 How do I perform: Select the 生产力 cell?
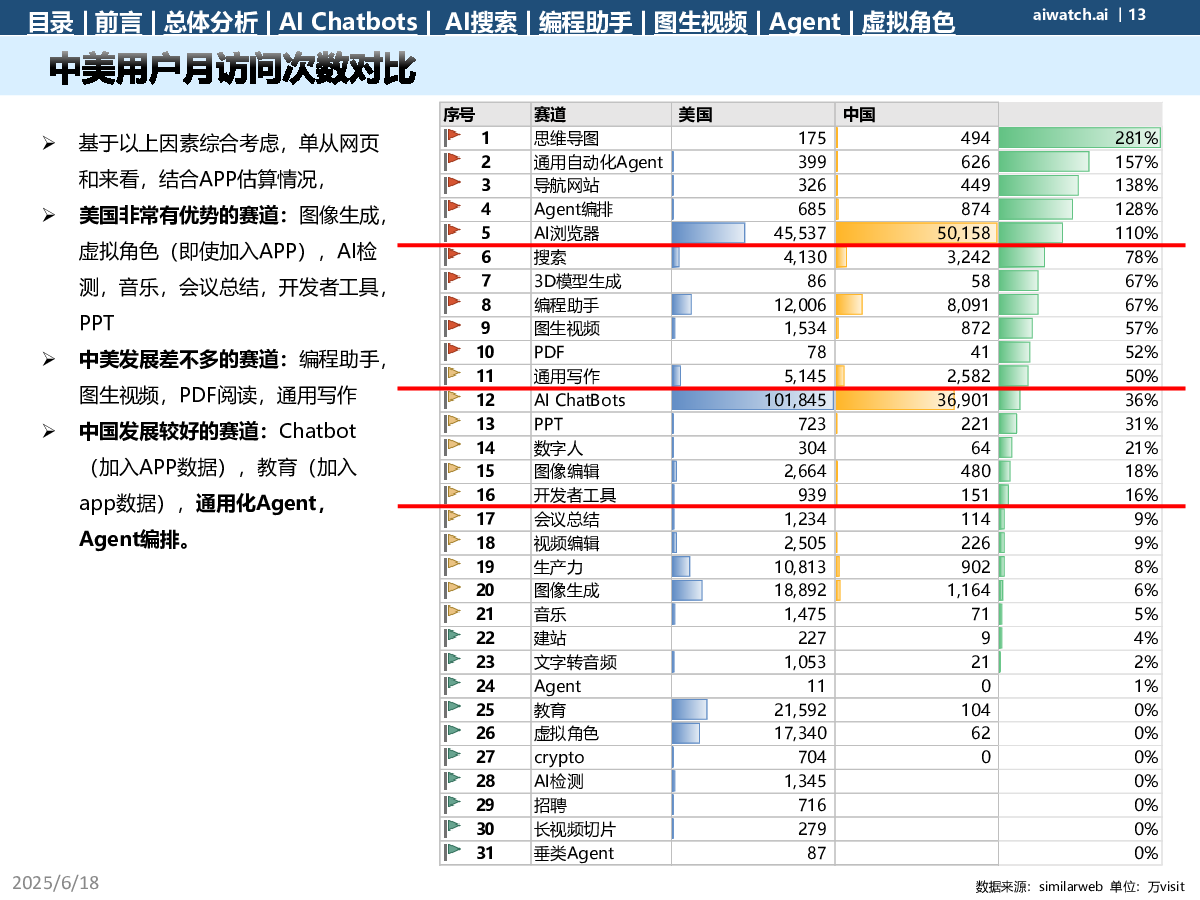[600, 567]
